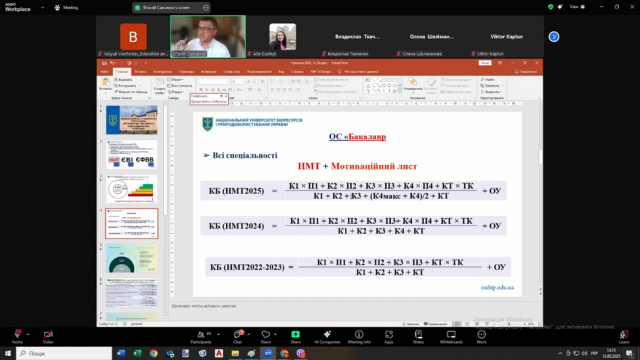640x360 pixels.
Task: Expand the audio options arrow
Action: 28,334
